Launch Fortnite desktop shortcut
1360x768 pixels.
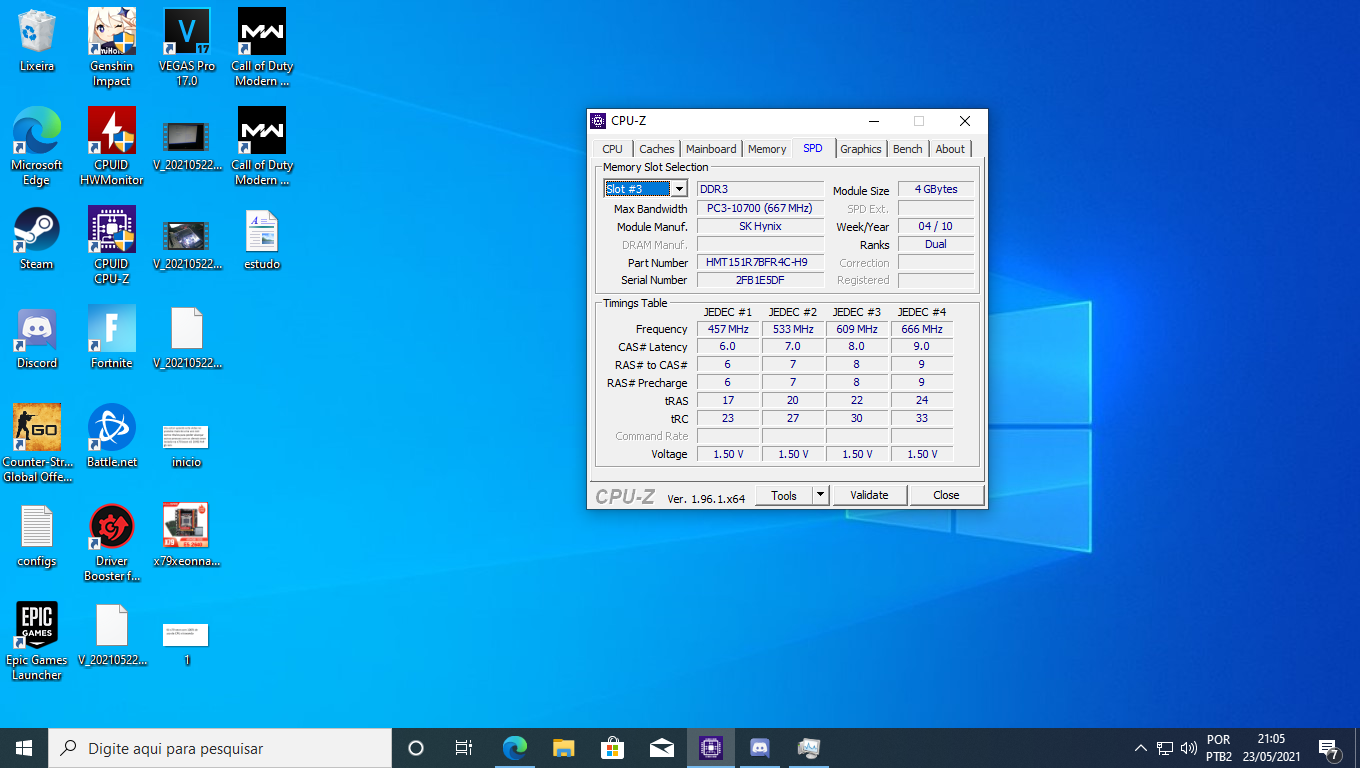tap(112, 337)
